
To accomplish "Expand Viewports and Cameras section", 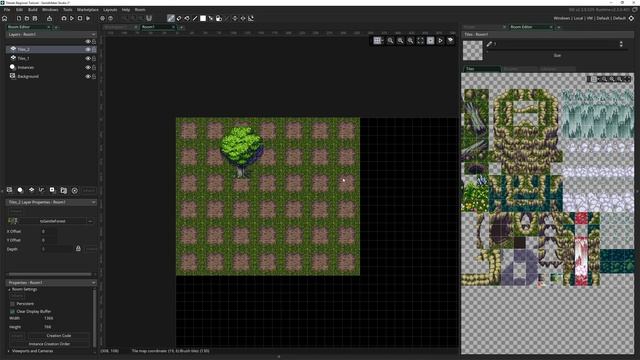I will (9, 351).
